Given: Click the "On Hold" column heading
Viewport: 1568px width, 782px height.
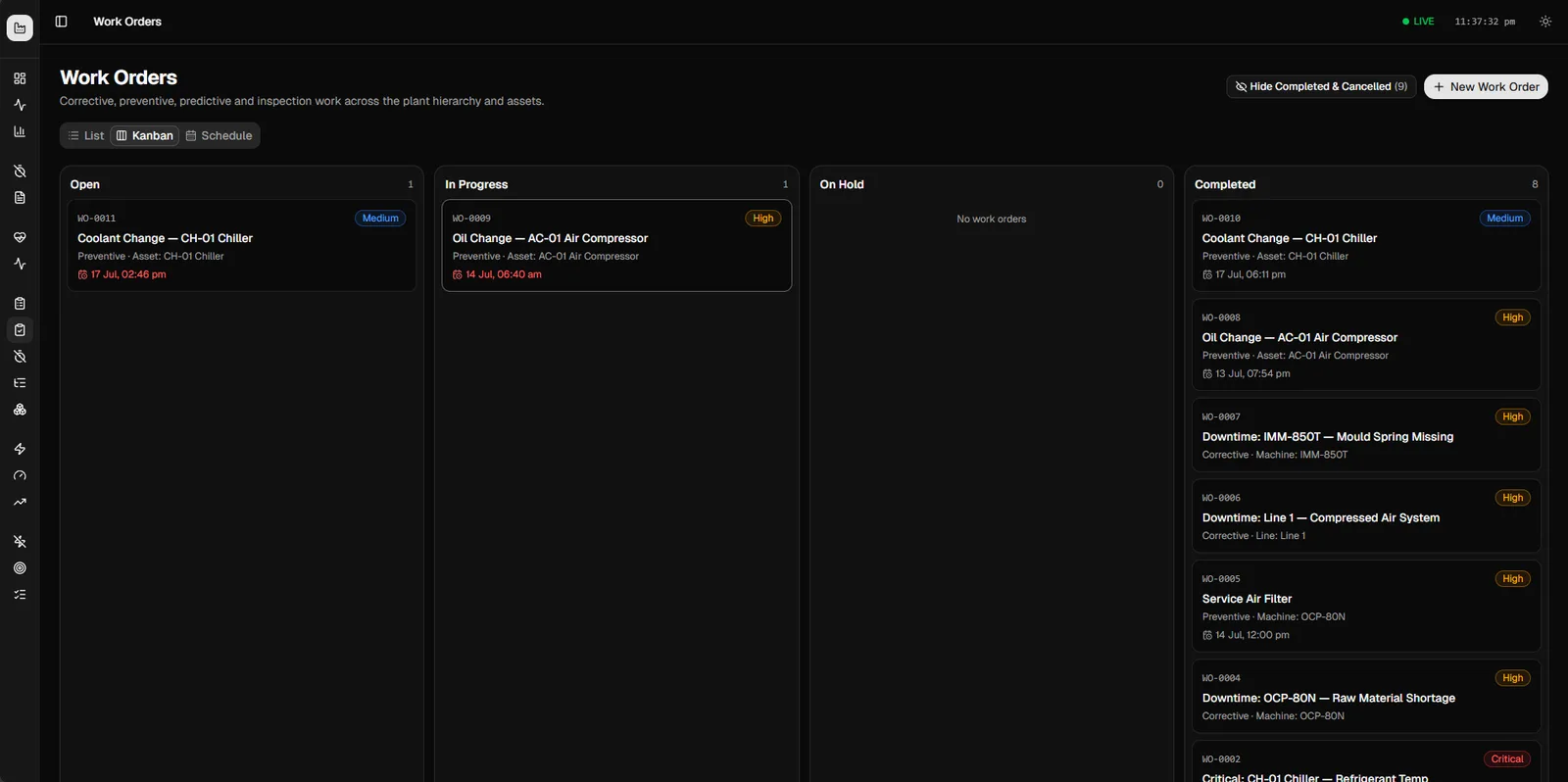Looking at the screenshot, I should (842, 184).
